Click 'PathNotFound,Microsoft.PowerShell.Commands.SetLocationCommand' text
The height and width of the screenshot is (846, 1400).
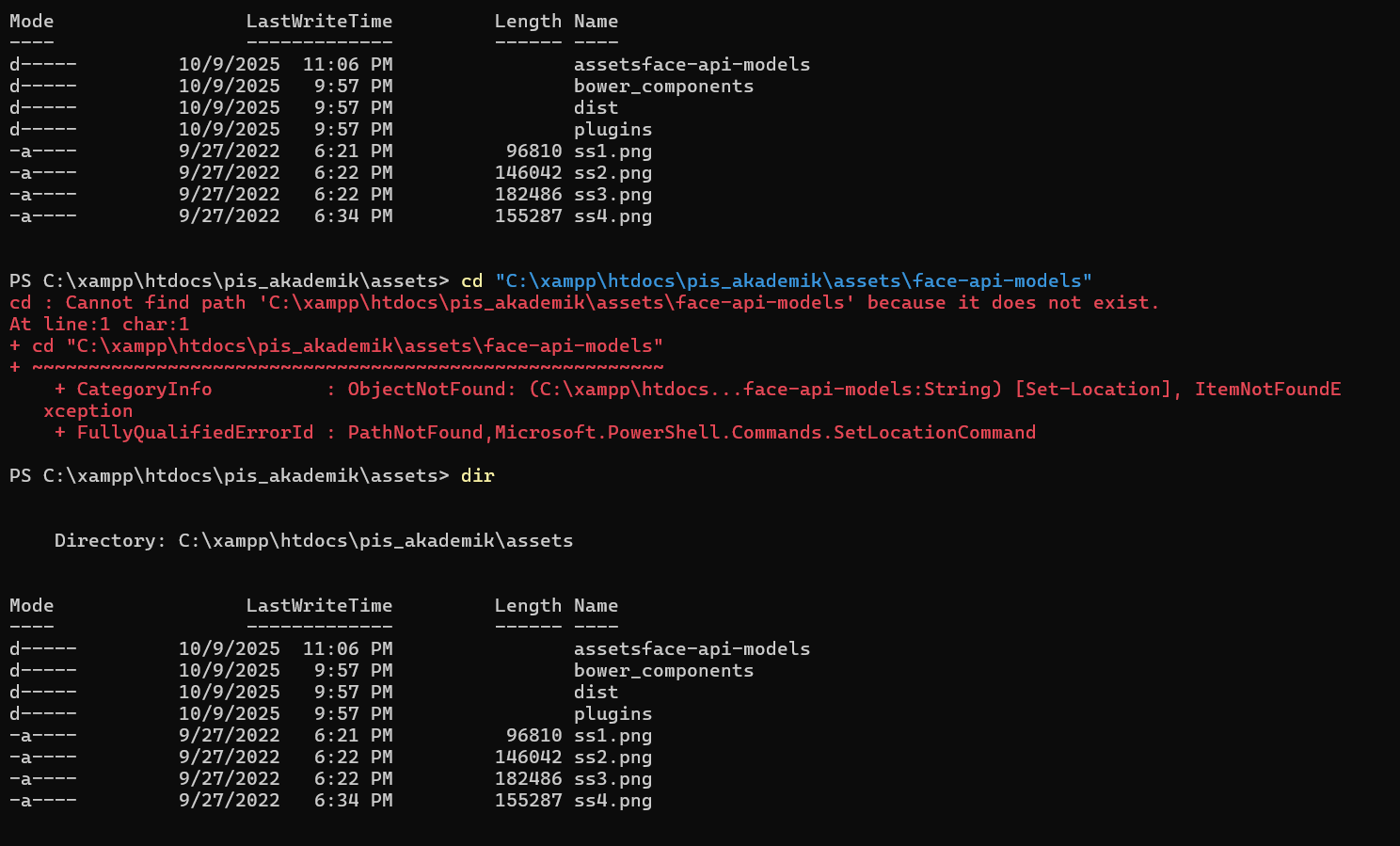(692, 432)
